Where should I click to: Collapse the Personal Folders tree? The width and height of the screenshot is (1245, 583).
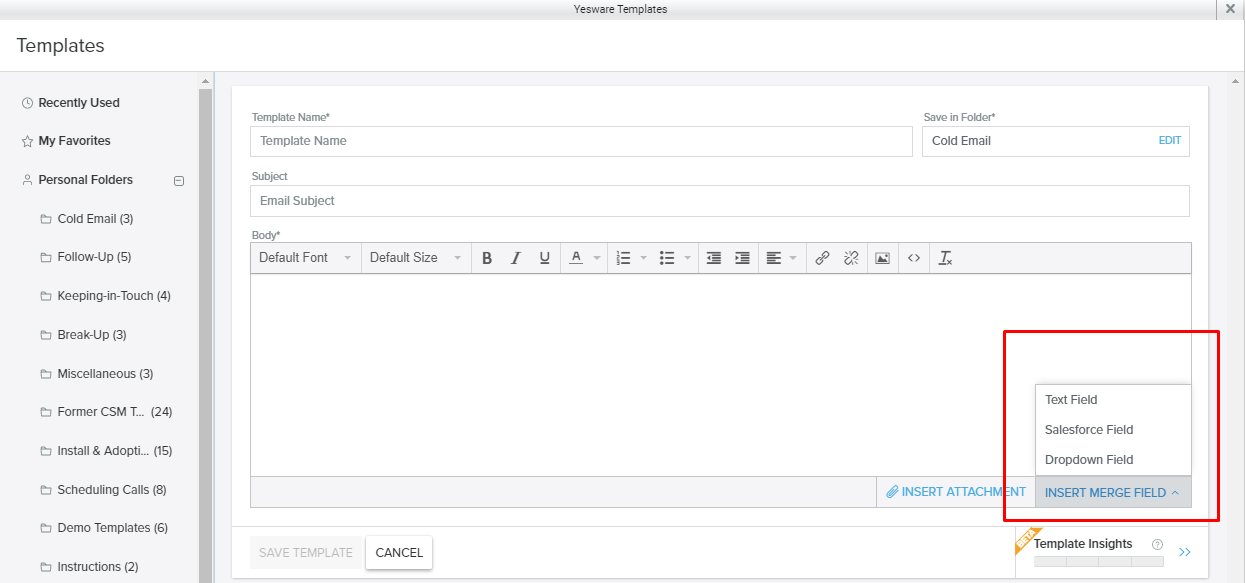coord(179,181)
